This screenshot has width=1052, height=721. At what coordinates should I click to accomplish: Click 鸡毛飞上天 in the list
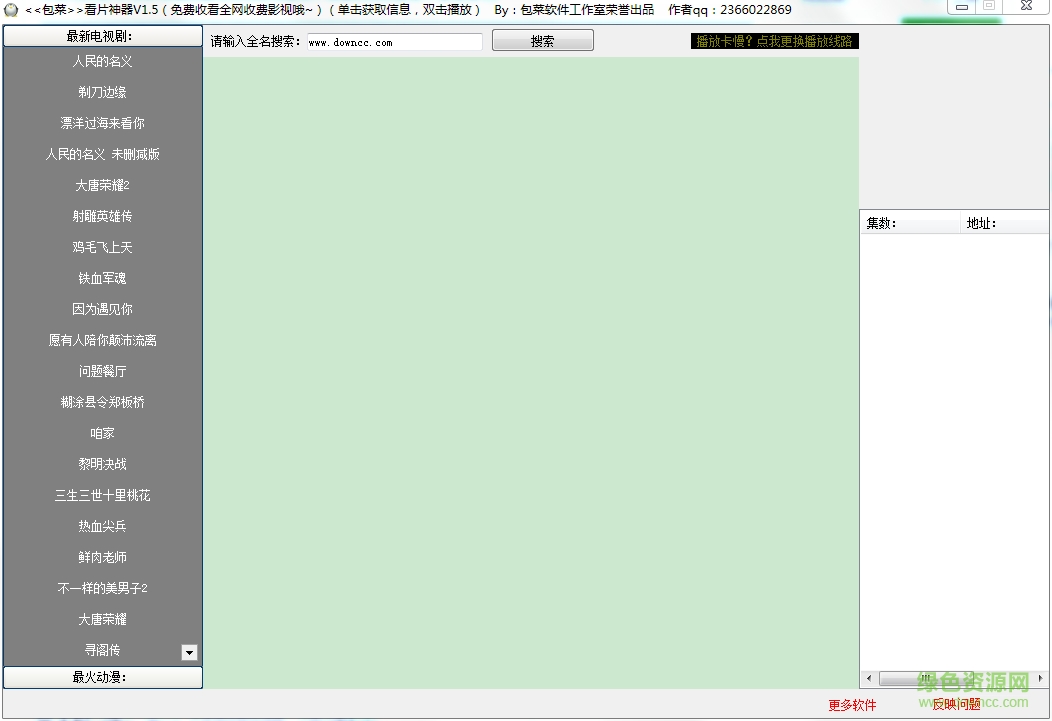(103, 247)
